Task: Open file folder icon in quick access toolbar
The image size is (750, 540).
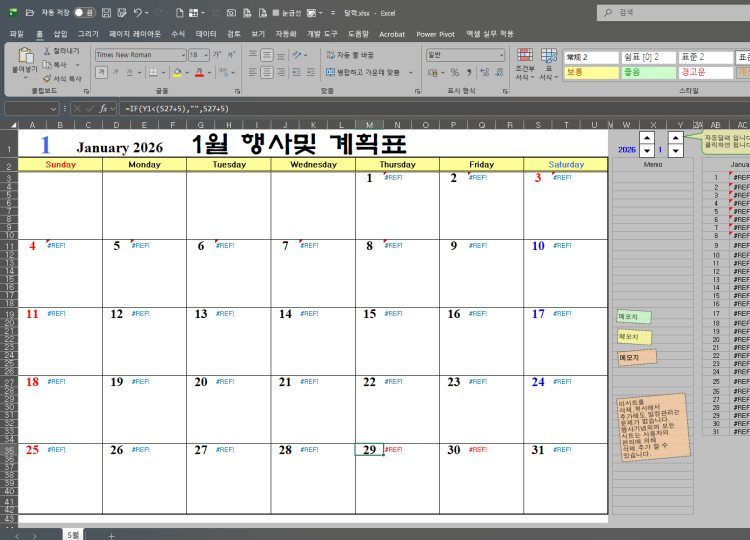Action: point(30,13)
